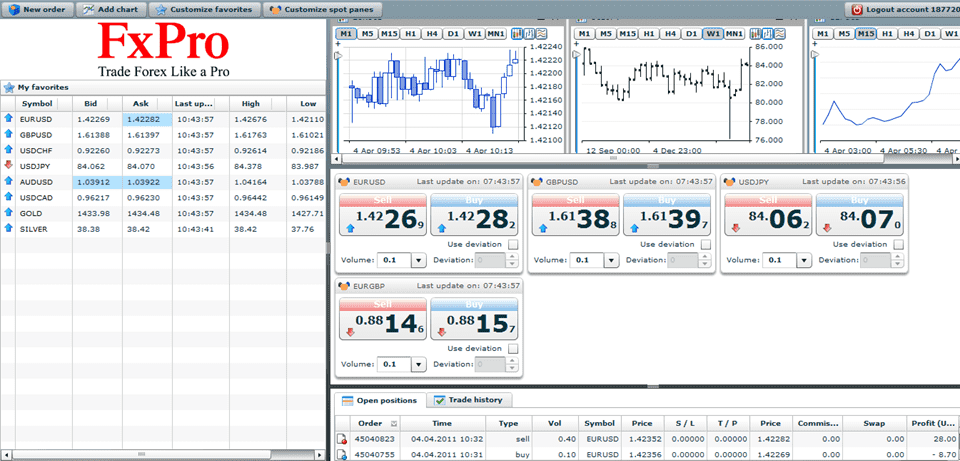Tick Use deviation checkbox in GBPUSD pane
This screenshot has width=960, height=461.
(706, 244)
